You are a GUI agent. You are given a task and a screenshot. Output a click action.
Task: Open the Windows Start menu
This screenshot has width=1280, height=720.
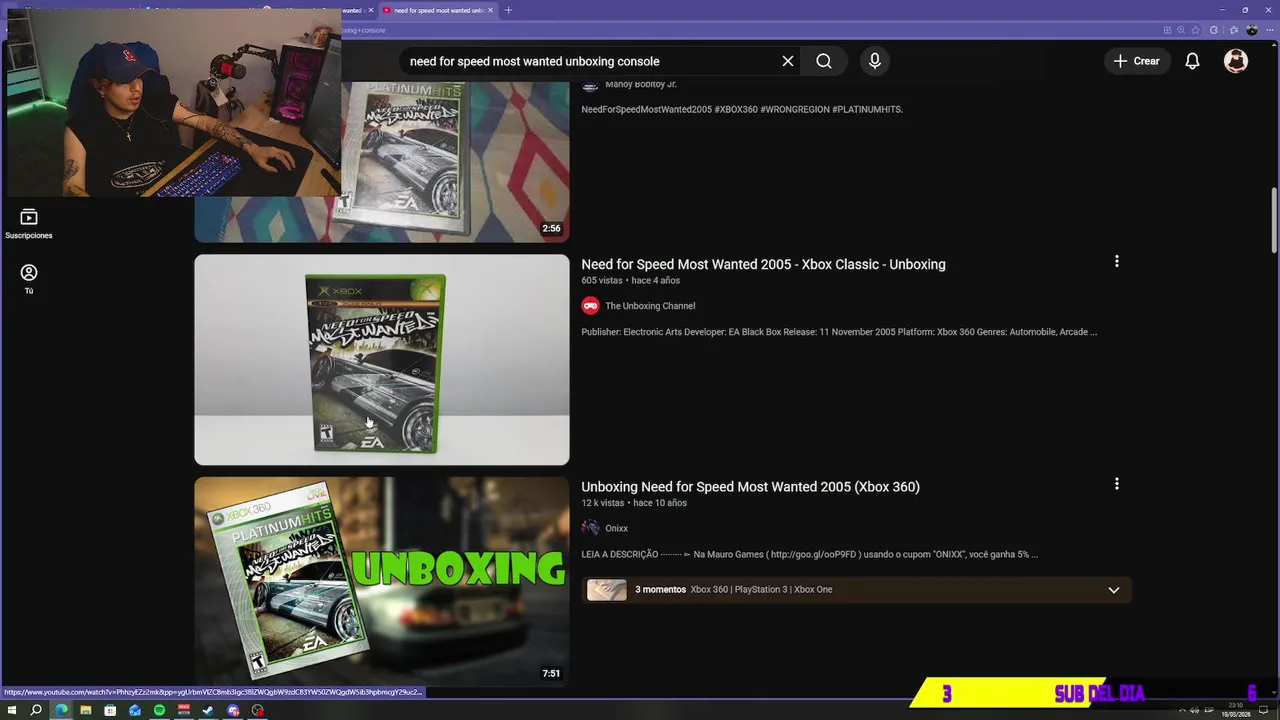11,710
